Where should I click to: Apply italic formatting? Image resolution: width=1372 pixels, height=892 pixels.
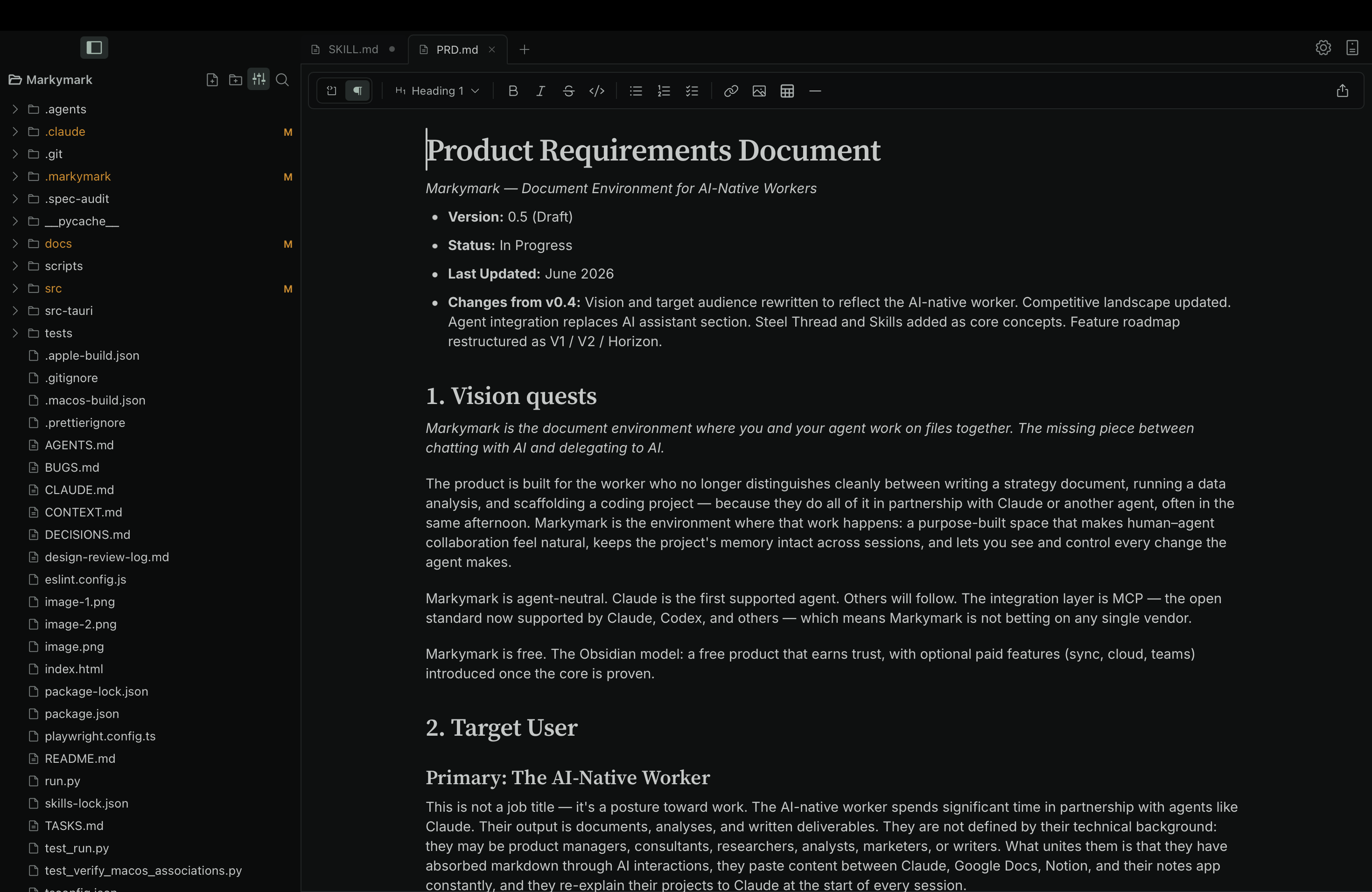pyautogui.click(x=541, y=91)
